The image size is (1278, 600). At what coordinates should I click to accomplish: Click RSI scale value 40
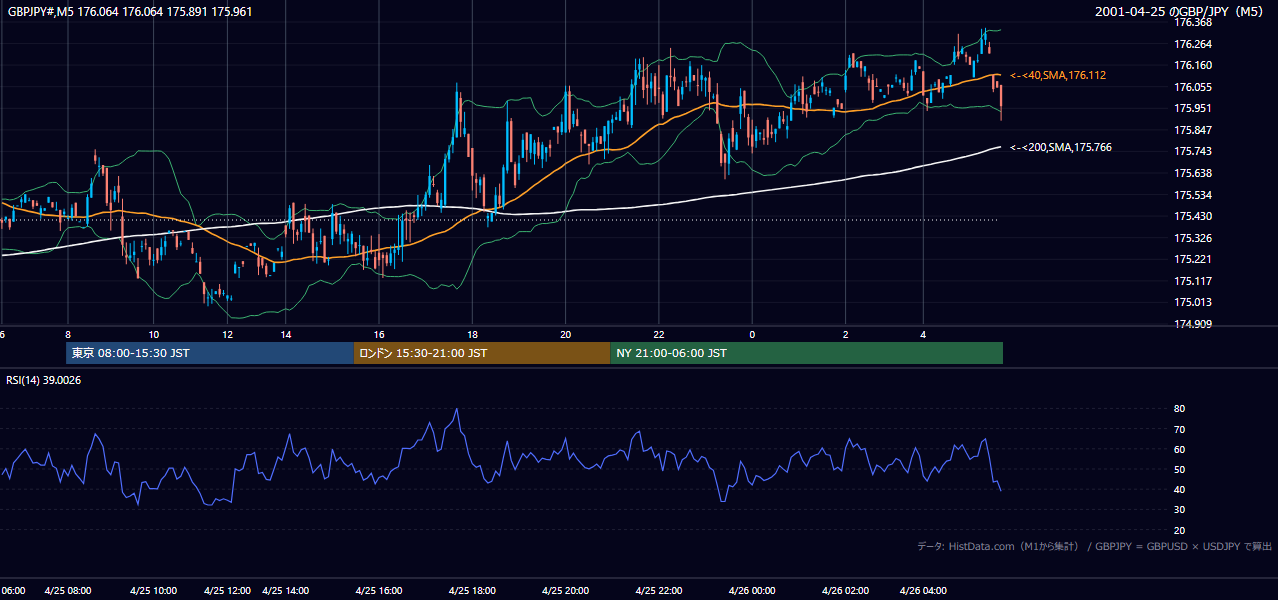(1180, 489)
